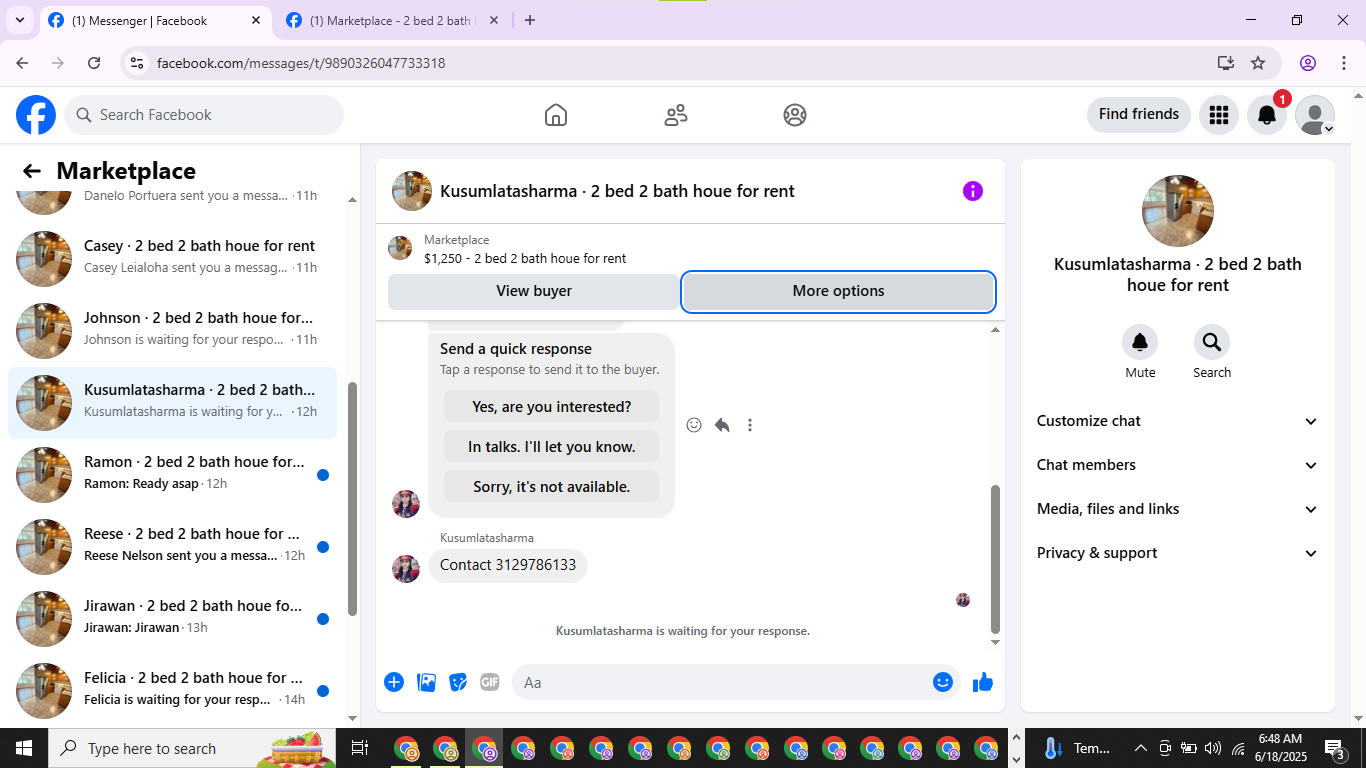Click the listing thumbnail beside $1,250 price
The image size is (1366, 768).
click(400, 248)
